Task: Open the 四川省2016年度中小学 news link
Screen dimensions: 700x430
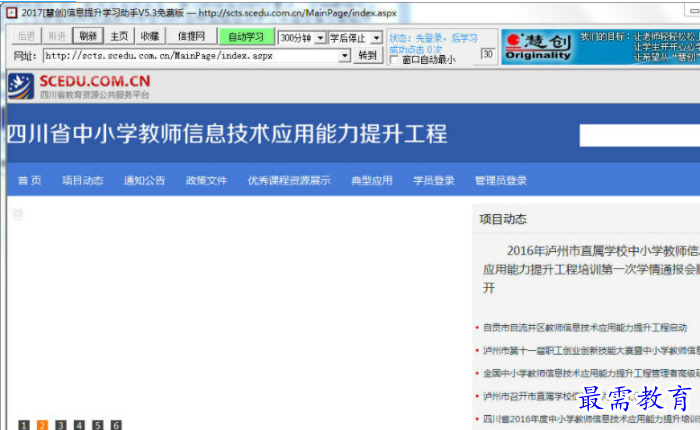Action: pyautogui.click(x=591, y=419)
